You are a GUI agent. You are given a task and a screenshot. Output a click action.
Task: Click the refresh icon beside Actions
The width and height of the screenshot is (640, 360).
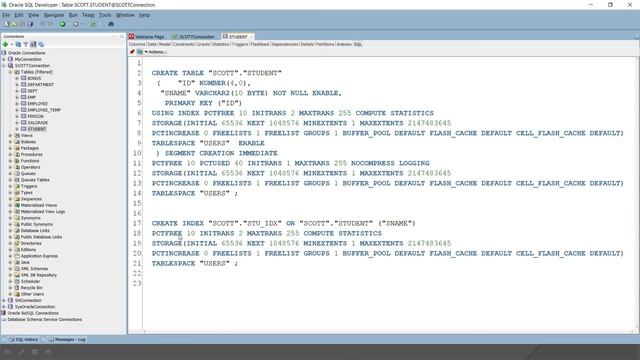coord(140,52)
